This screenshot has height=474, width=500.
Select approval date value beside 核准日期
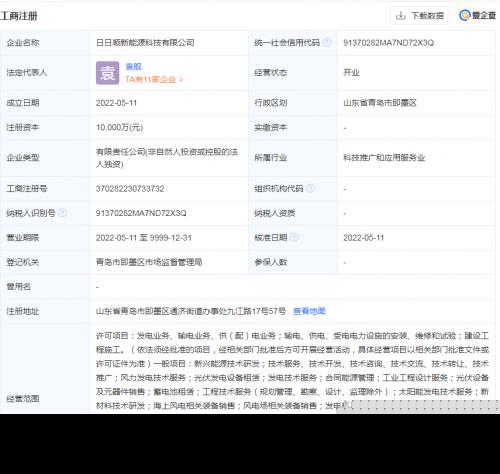[364, 238]
